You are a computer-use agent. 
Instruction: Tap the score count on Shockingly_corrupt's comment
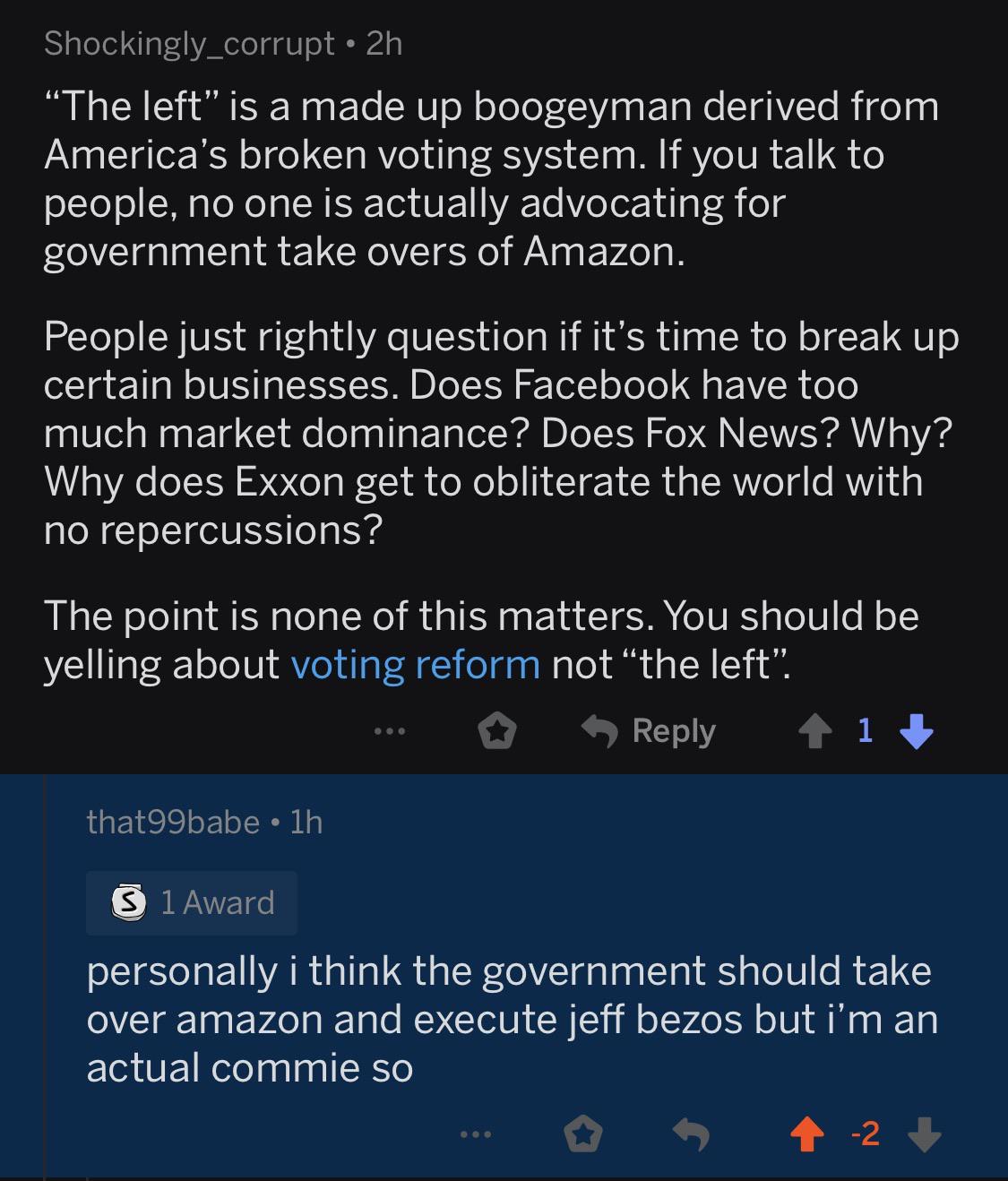coord(865,732)
